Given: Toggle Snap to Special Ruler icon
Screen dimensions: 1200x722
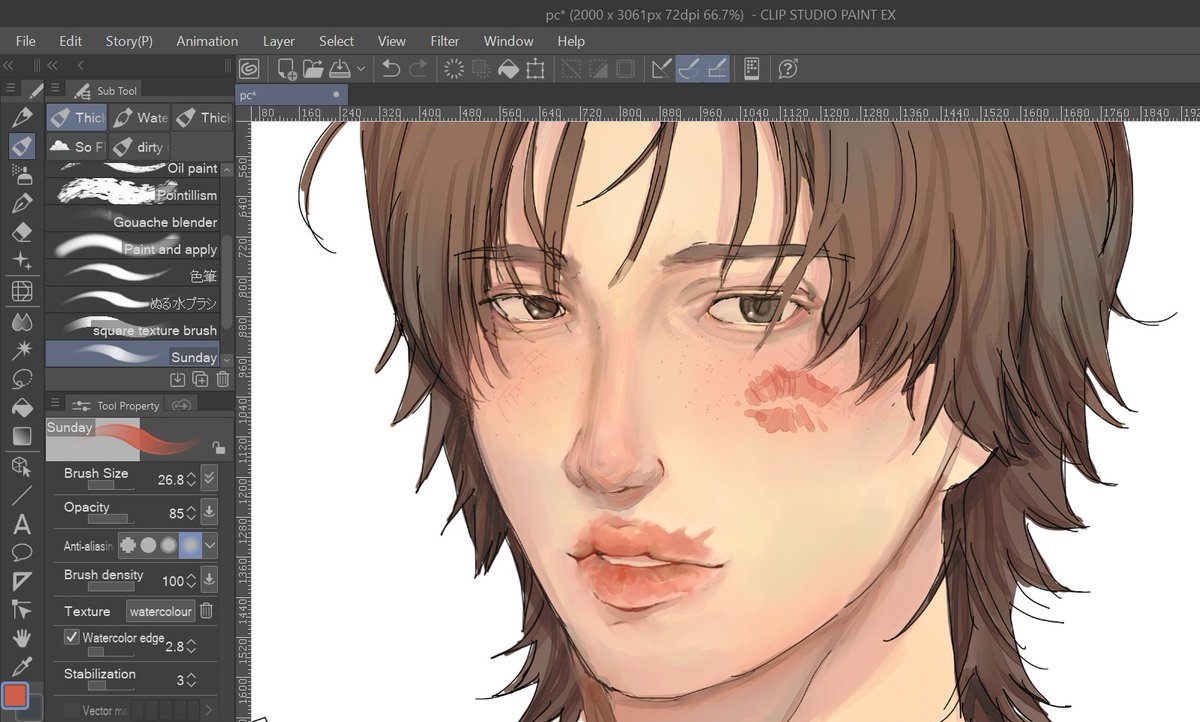Looking at the screenshot, I should (x=689, y=69).
